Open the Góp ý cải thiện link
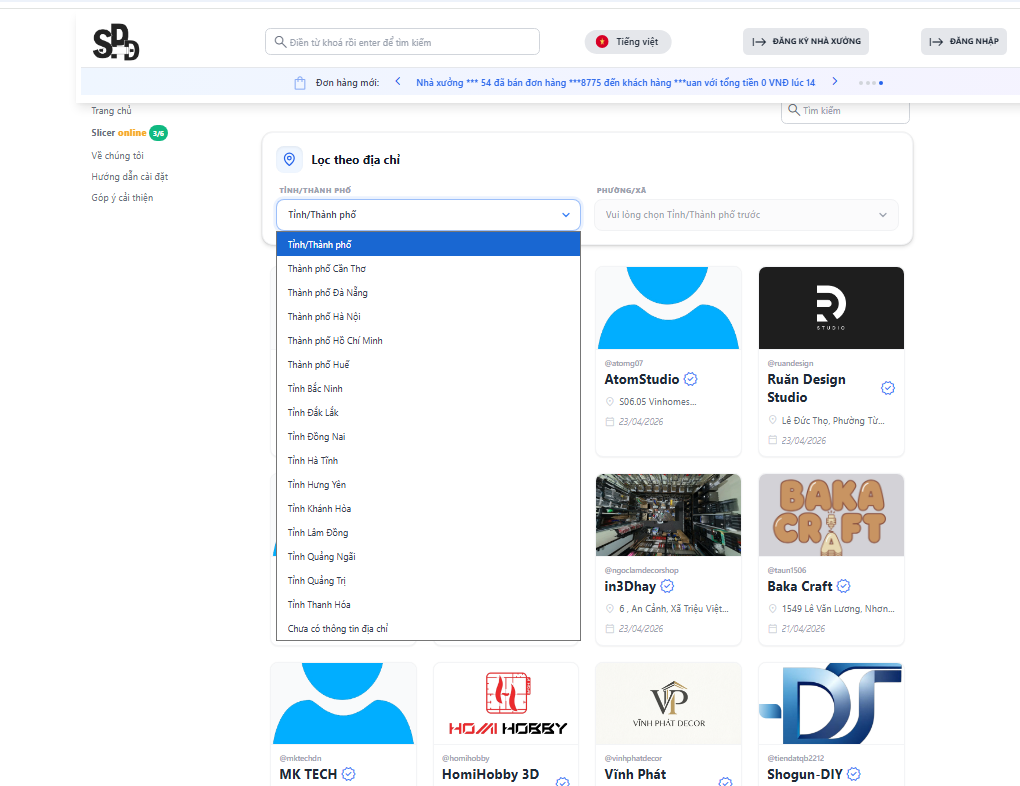Screen dimensions: 1020x786 (x=122, y=198)
